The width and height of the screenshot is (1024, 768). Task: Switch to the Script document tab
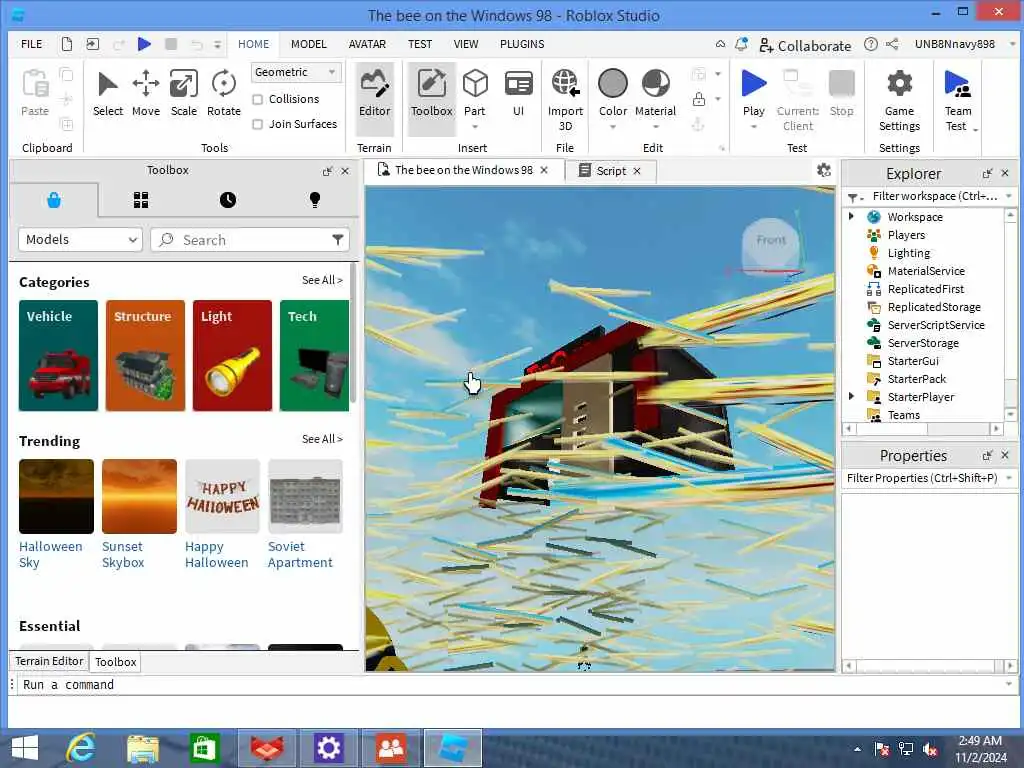(611, 171)
